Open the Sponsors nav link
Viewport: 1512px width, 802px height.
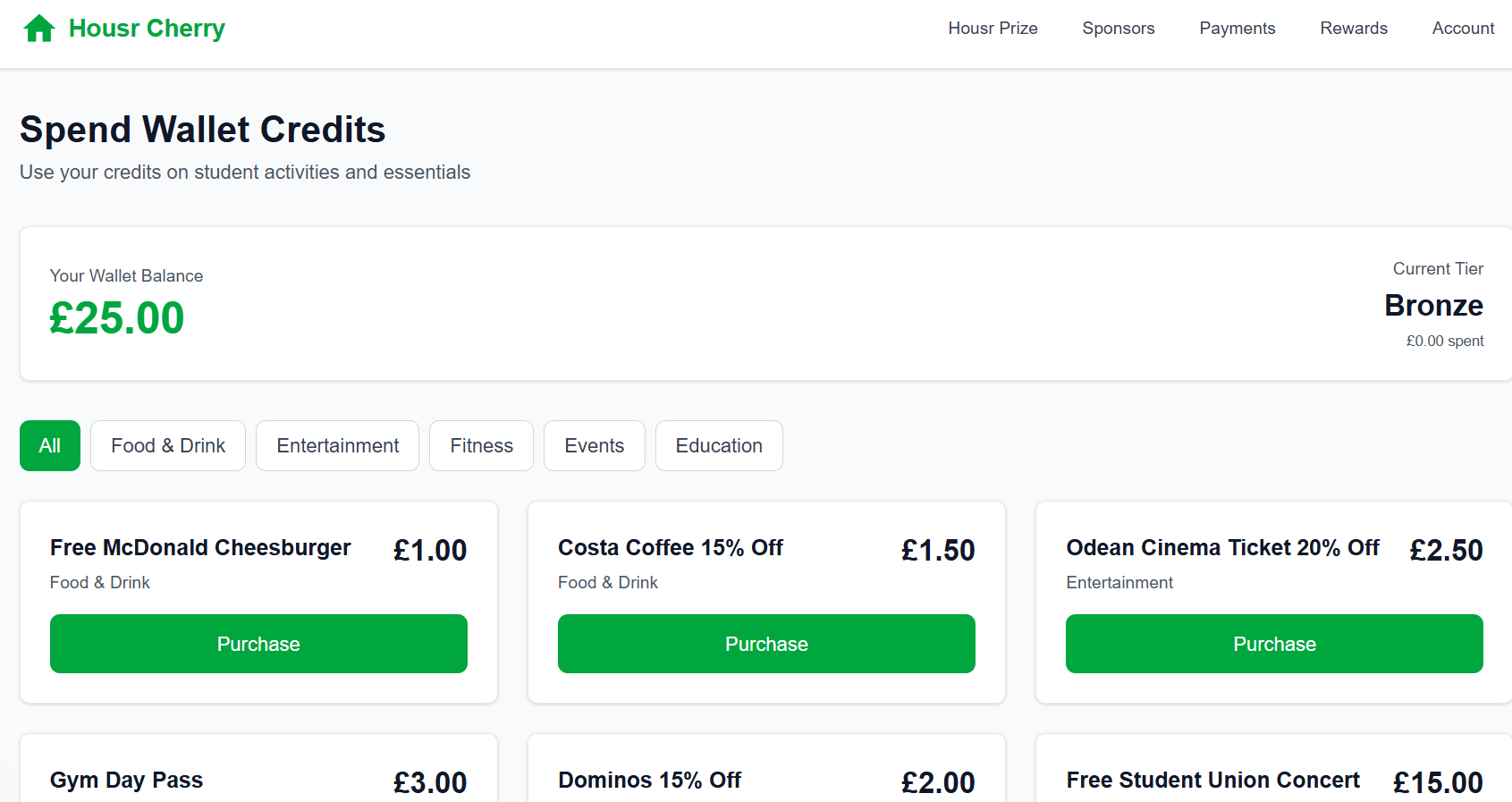(1118, 29)
